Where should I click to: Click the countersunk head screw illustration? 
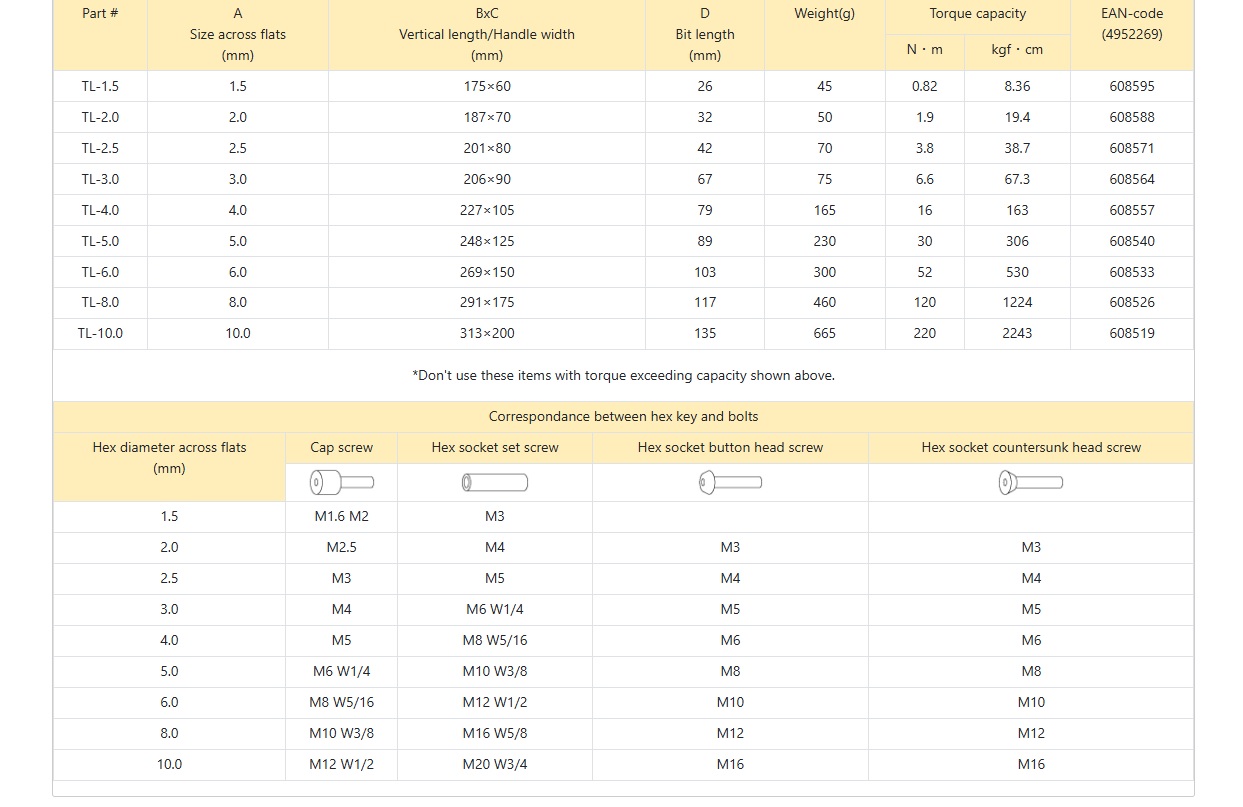tap(1030, 483)
